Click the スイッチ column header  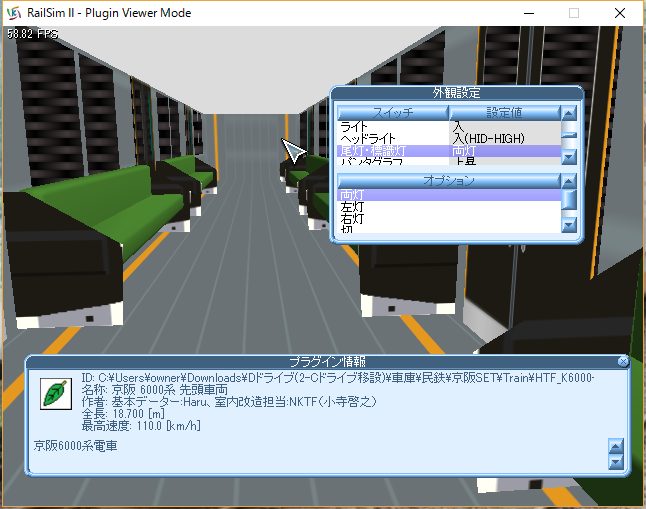tap(393, 113)
